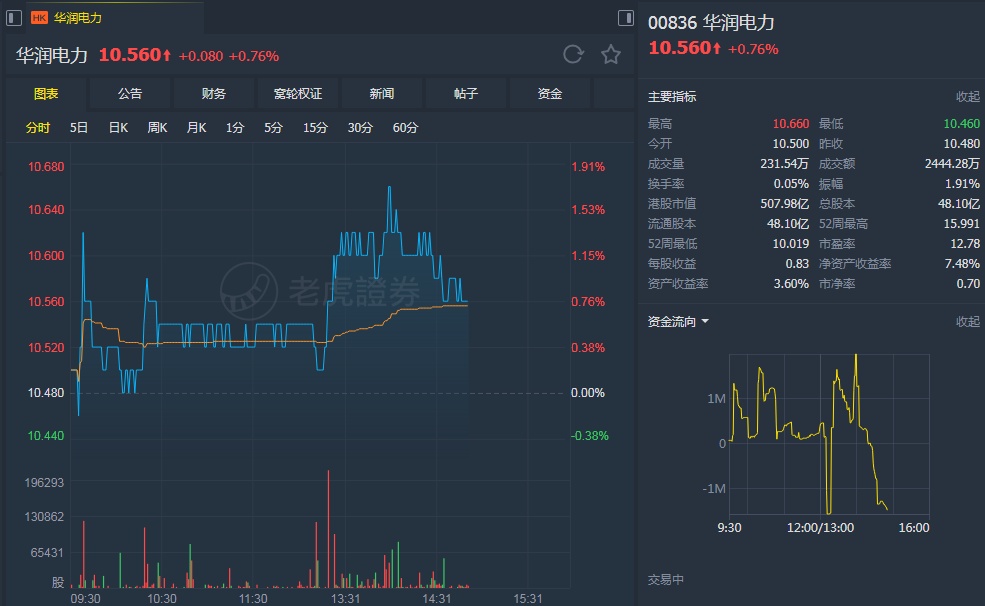Open the 资金流向 dropdown arrow
This screenshot has width=985, height=606.
(705, 322)
